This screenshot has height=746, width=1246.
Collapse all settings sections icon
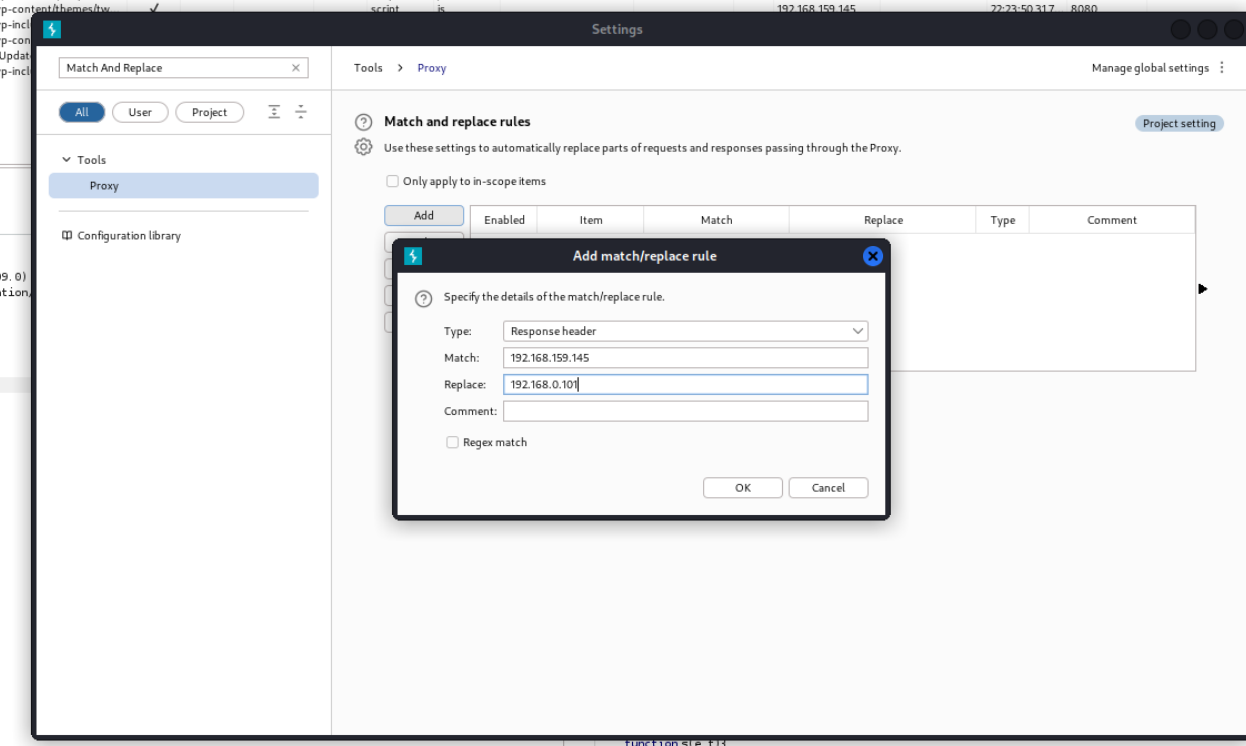pyautogui.click(x=300, y=112)
